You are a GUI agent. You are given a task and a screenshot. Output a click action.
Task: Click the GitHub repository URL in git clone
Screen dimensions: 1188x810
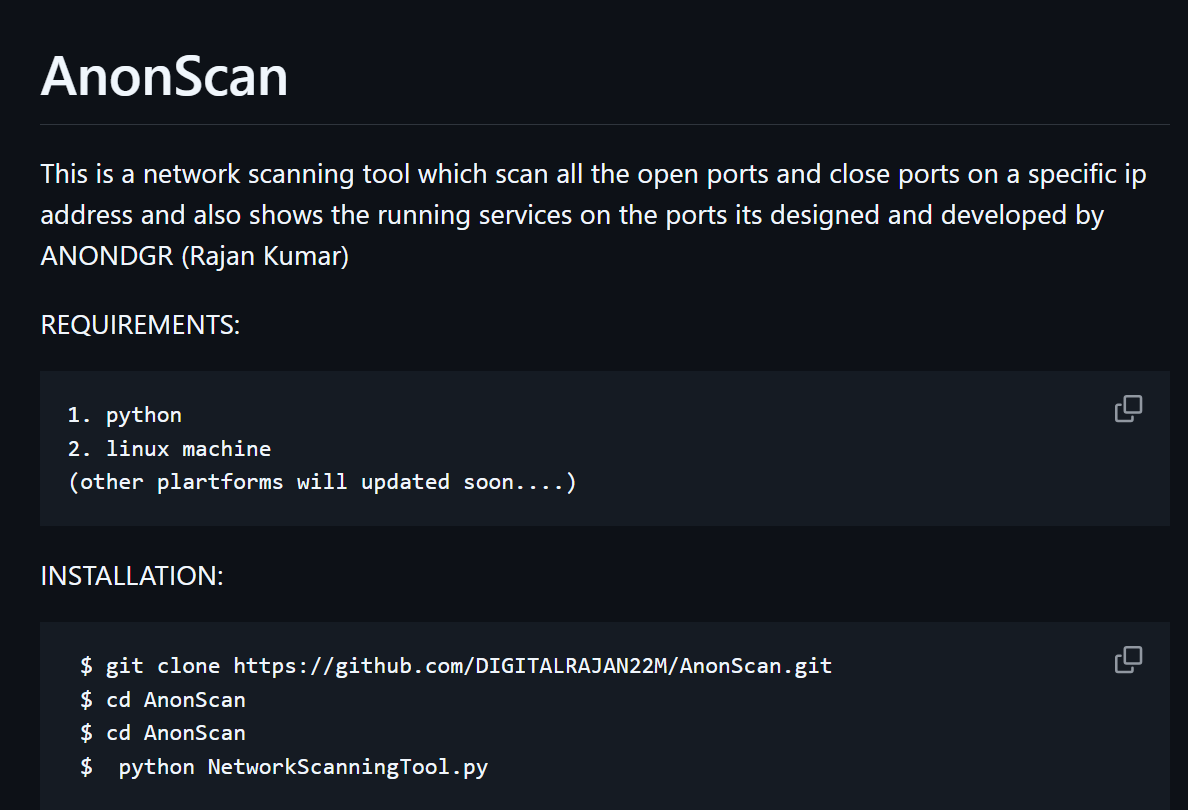click(533, 666)
